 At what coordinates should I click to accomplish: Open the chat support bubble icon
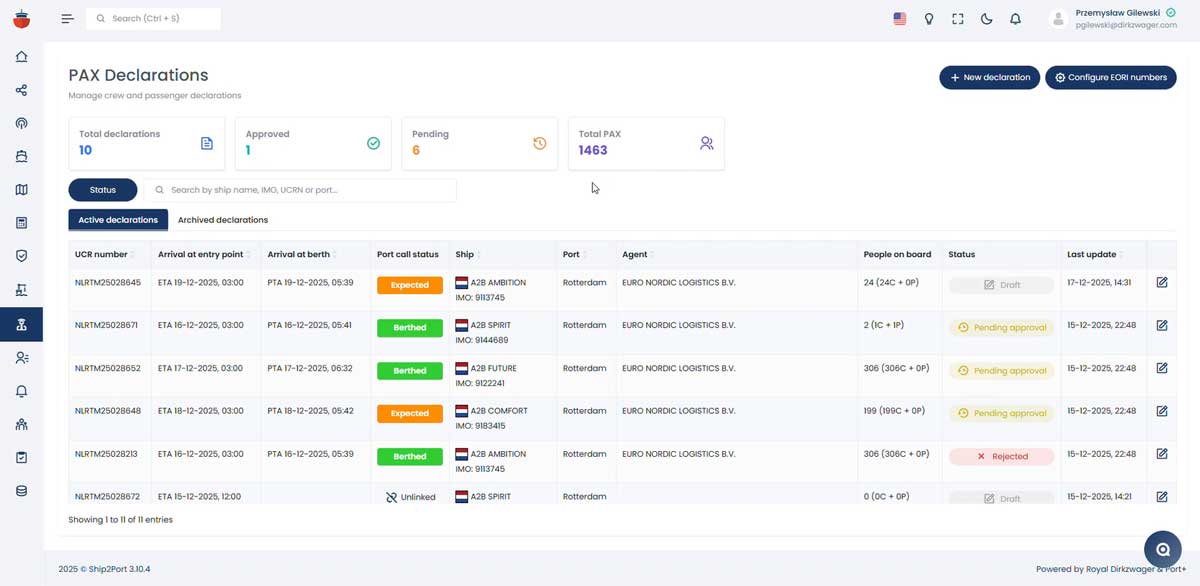(x=1162, y=549)
